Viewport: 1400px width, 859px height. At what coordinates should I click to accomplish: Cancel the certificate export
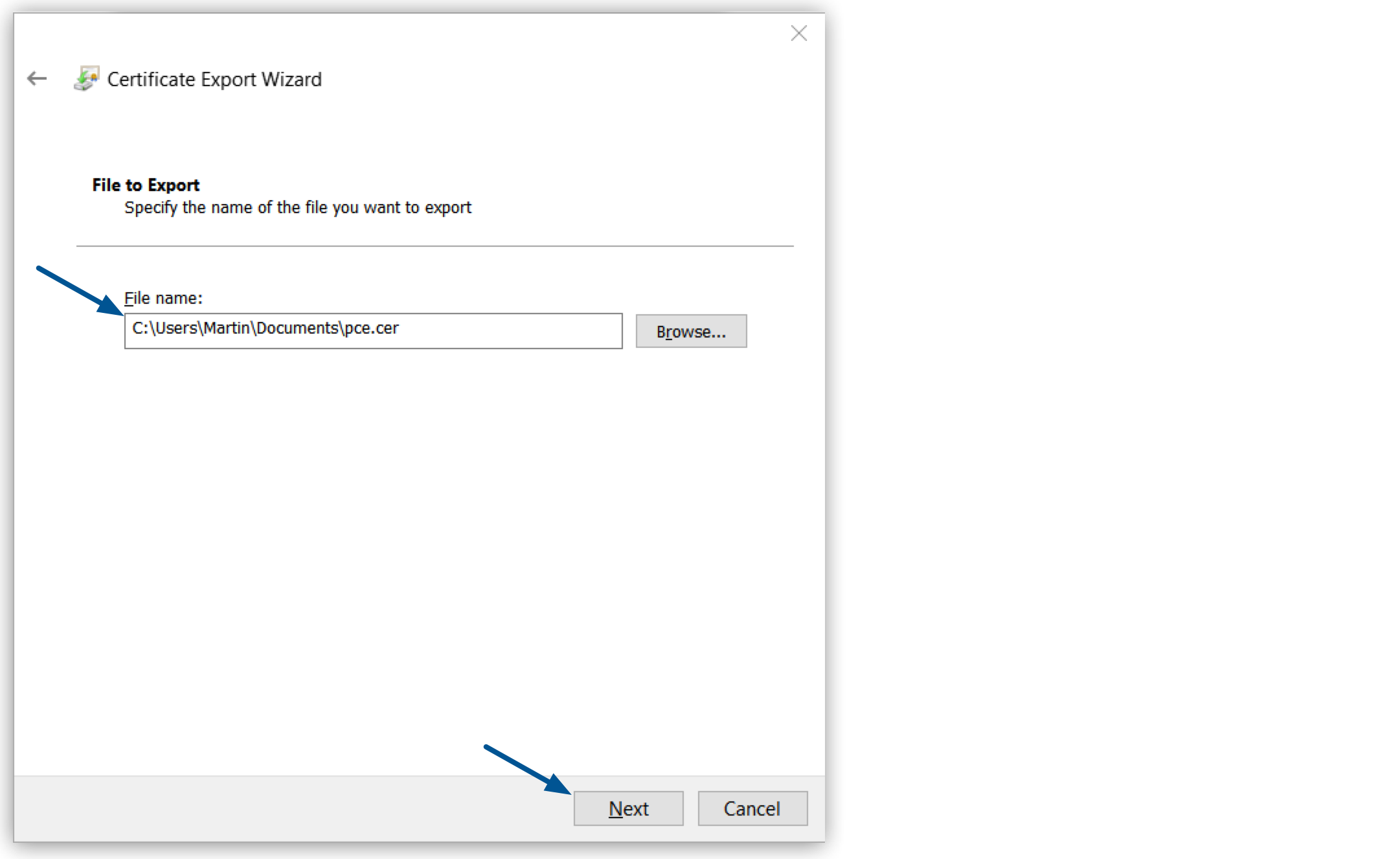752,808
